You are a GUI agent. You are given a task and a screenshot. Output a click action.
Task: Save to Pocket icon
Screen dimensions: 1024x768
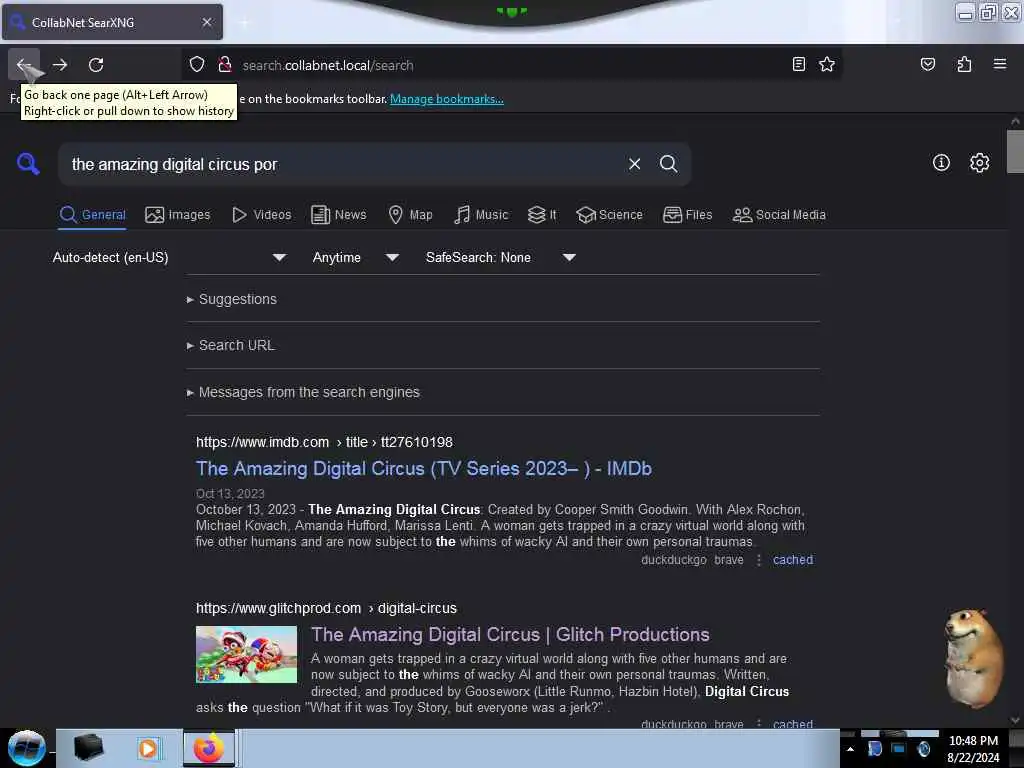pos(927,64)
